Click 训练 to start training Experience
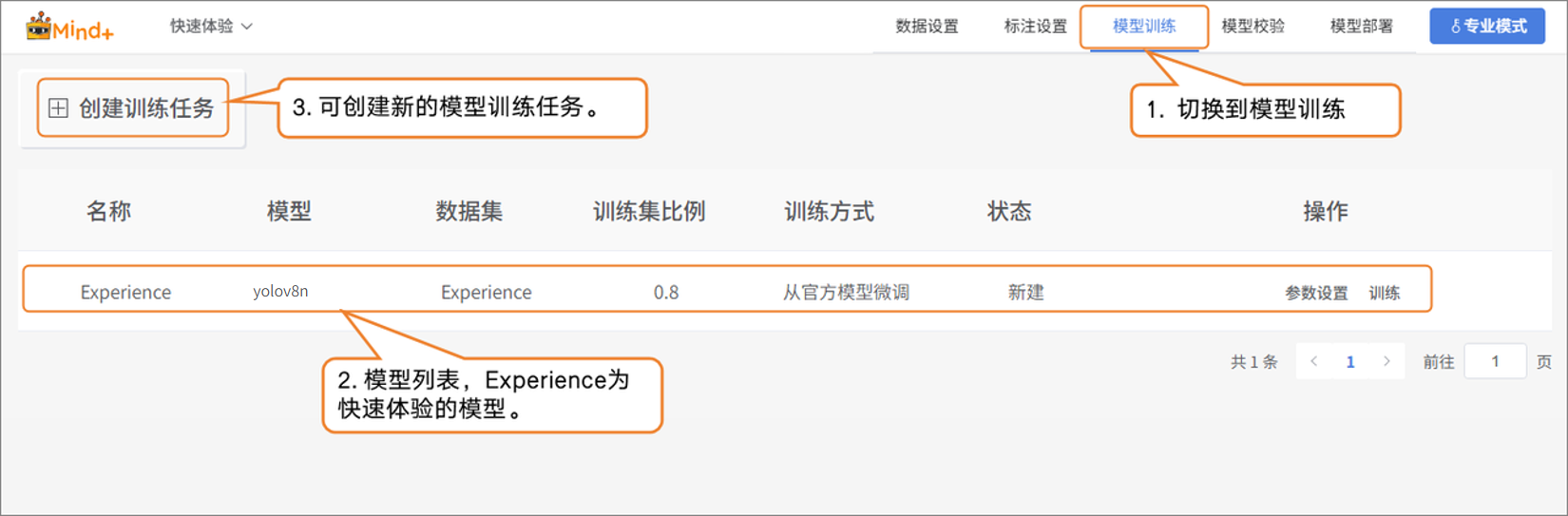The image size is (1568, 516). click(x=1385, y=293)
